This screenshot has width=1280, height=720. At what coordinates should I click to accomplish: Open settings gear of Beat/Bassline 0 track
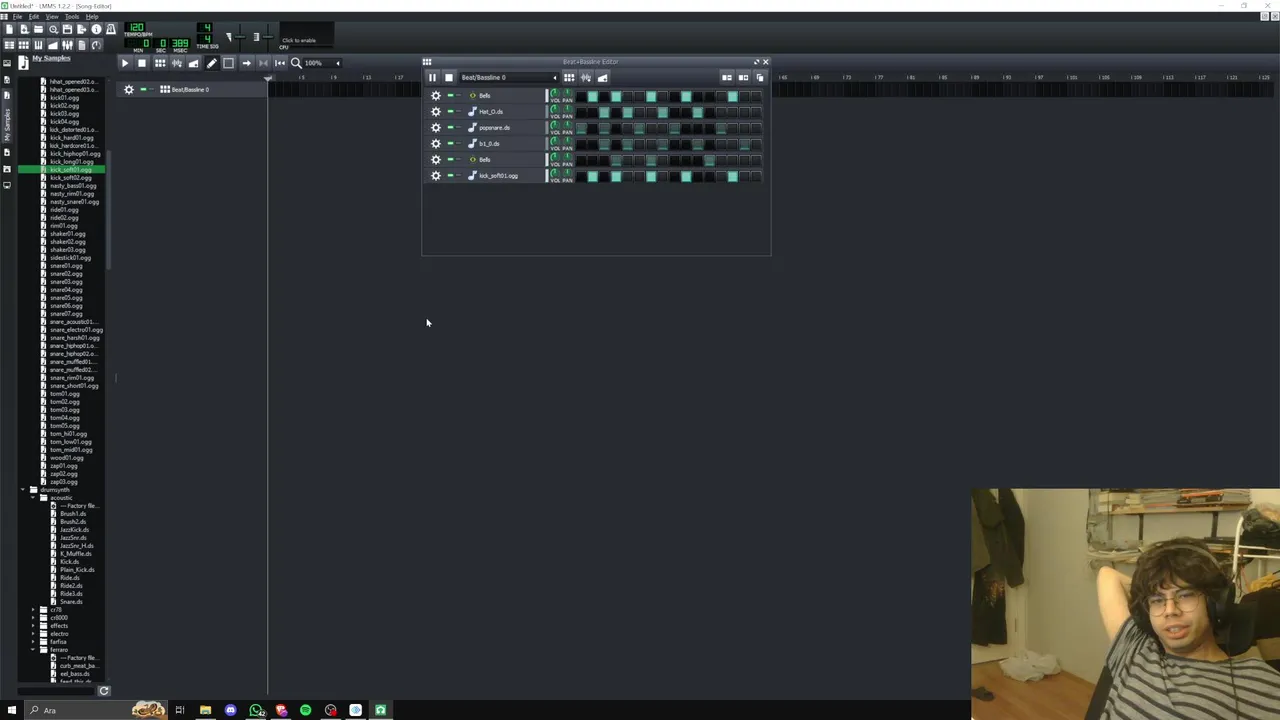point(129,90)
